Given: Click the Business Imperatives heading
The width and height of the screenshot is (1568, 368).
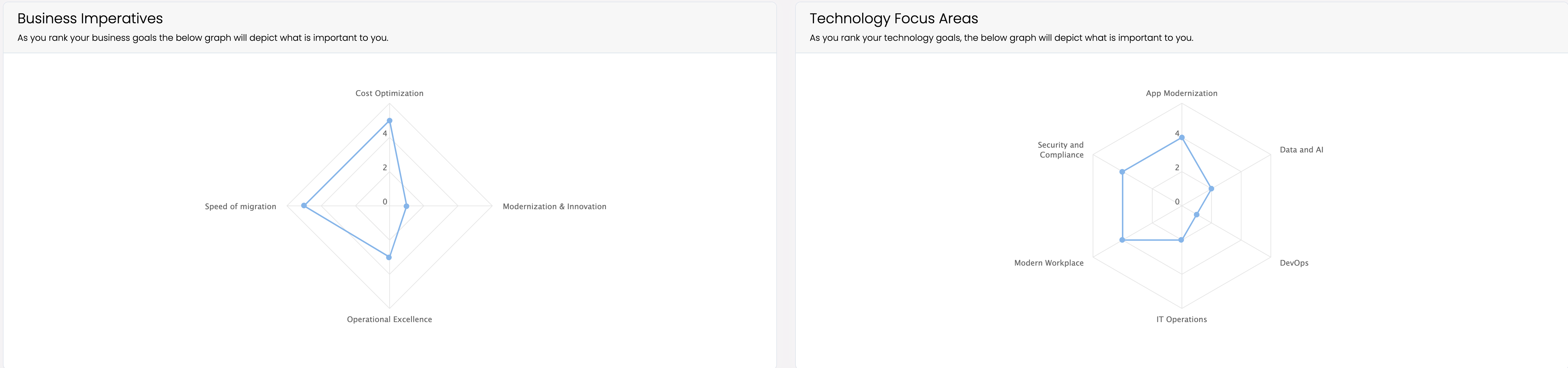Looking at the screenshot, I should coord(90,18).
